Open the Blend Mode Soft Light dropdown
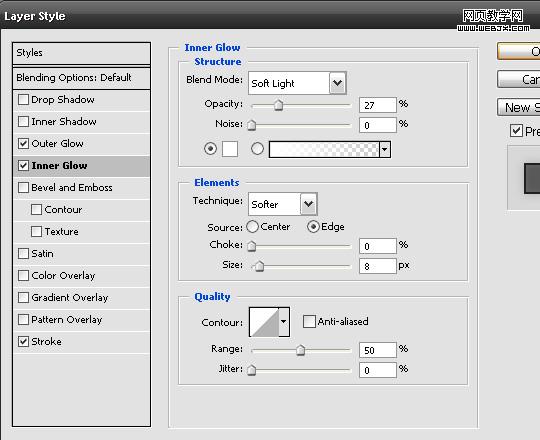 (x=297, y=83)
